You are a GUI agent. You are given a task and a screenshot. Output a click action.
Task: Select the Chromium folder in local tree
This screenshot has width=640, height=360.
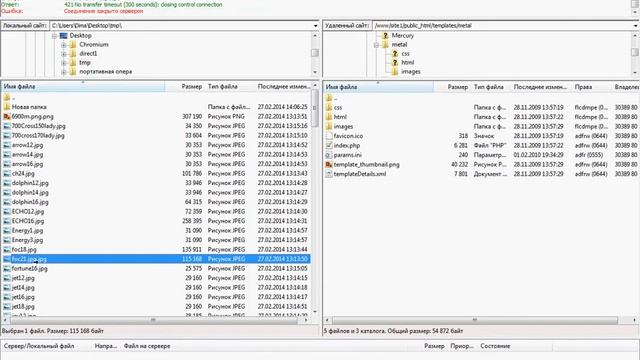click(93, 44)
